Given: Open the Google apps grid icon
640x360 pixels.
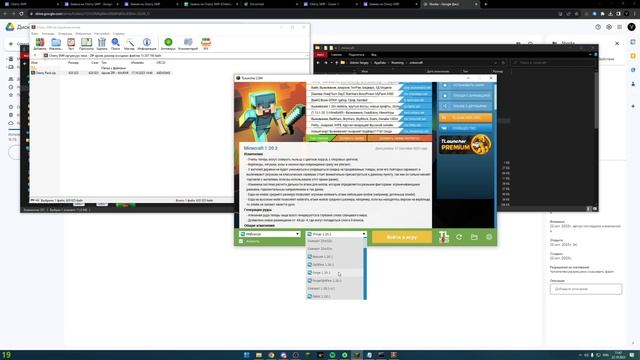Looking at the screenshot, I should tap(620, 27).
